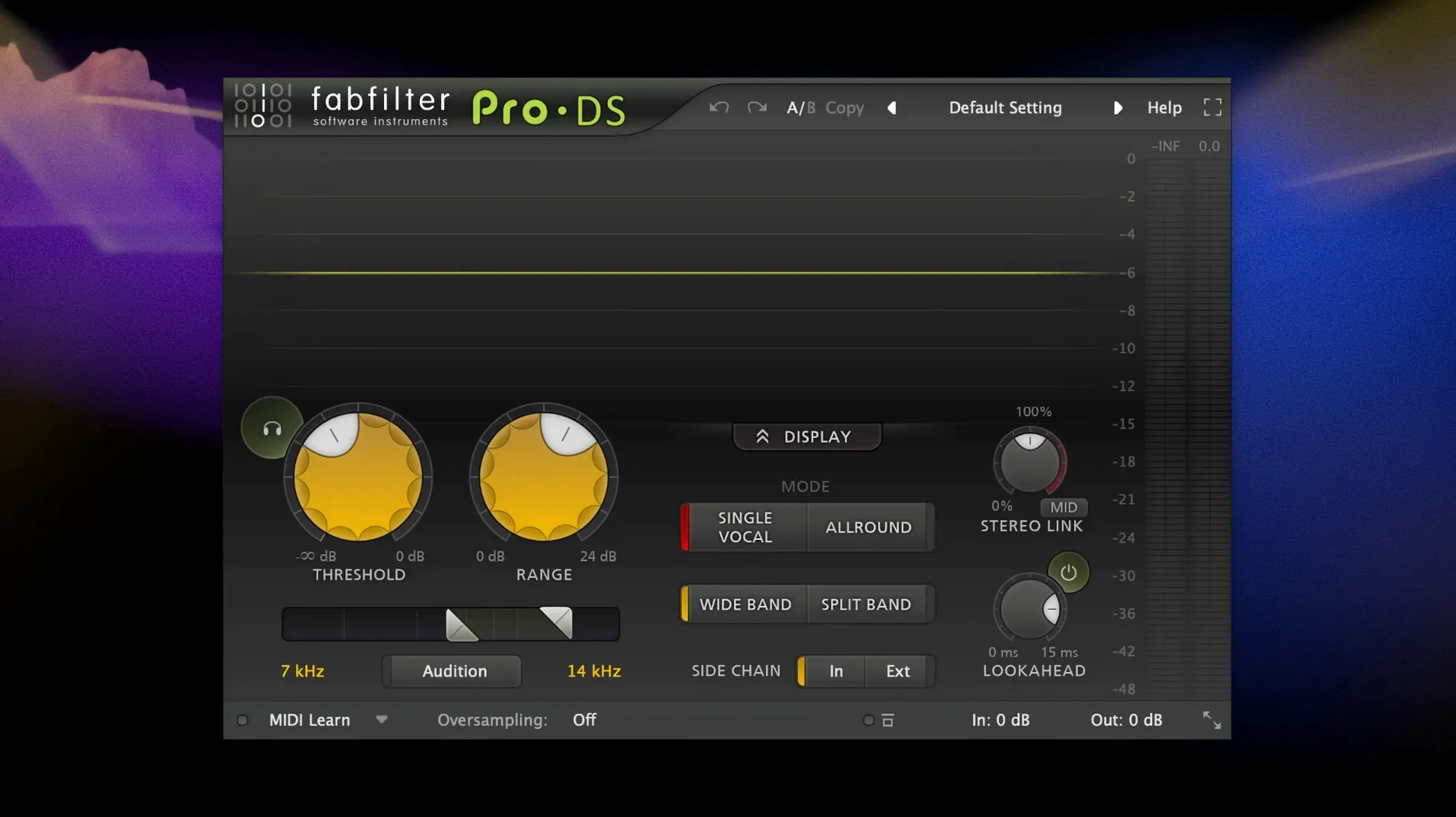Image resolution: width=1456 pixels, height=817 pixels.
Task: Toggle the MIDI Learn indicator dot
Action: [242, 720]
